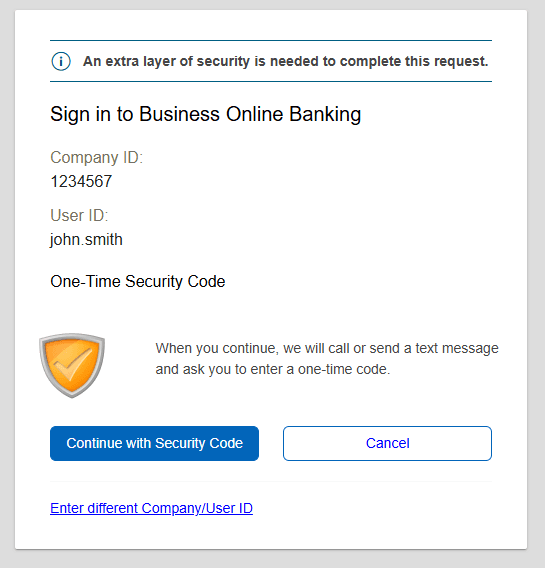The width and height of the screenshot is (545, 568).
Task: Click Continue with Security Code button
Action: tap(154, 443)
